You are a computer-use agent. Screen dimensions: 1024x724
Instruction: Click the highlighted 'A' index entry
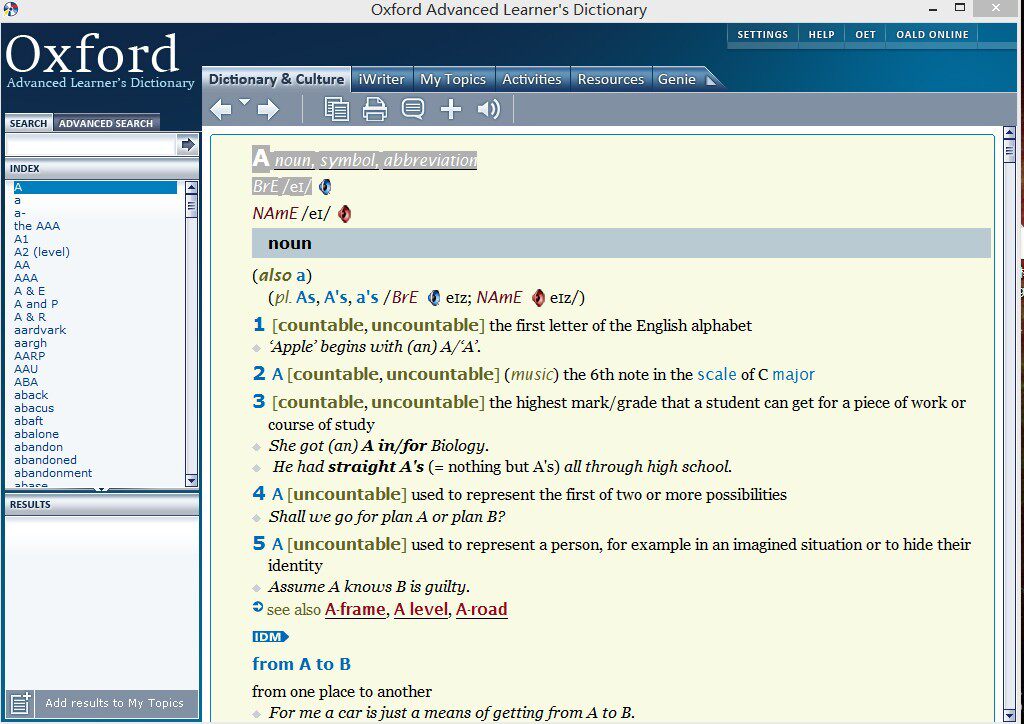click(95, 187)
